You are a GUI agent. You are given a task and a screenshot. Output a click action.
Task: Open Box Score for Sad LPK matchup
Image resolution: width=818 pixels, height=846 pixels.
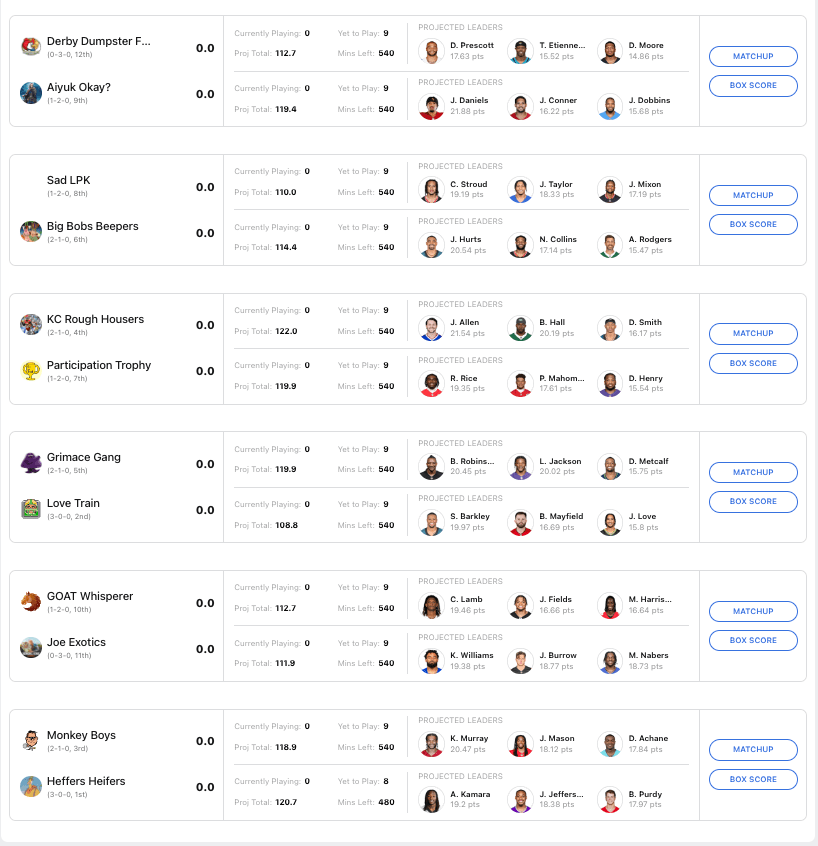pos(753,225)
